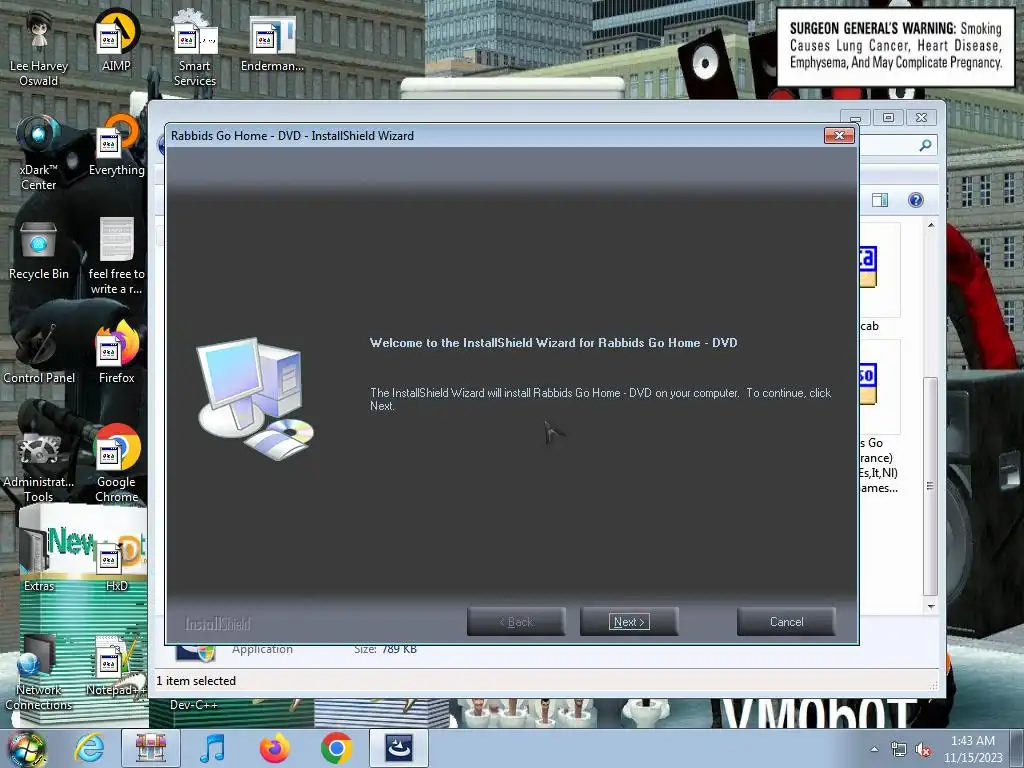This screenshot has height=768, width=1024.
Task: Open AIMP desktop shortcut
Action: pos(116,42)
